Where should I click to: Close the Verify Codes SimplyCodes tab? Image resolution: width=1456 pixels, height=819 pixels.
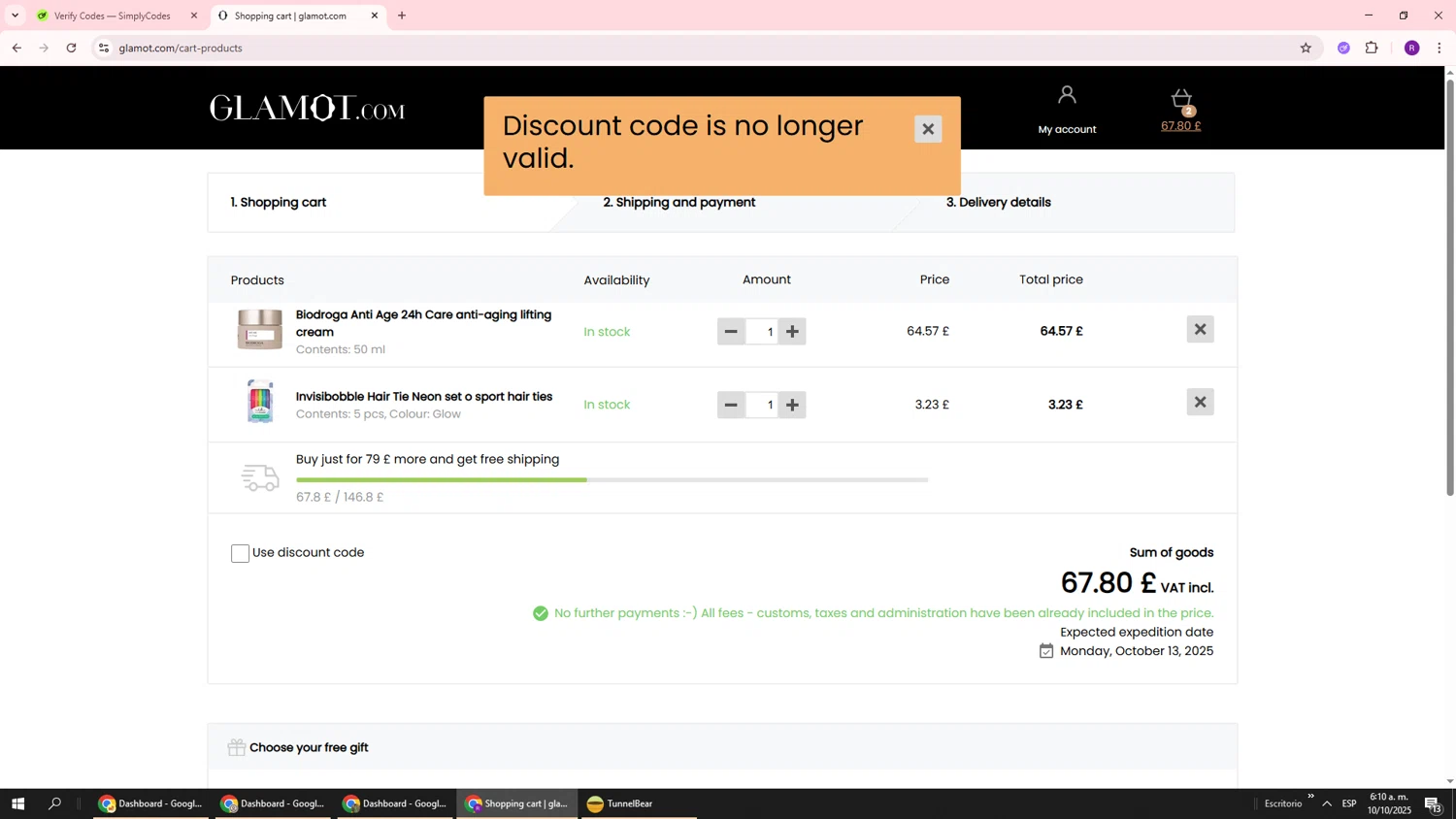point(193,16)
